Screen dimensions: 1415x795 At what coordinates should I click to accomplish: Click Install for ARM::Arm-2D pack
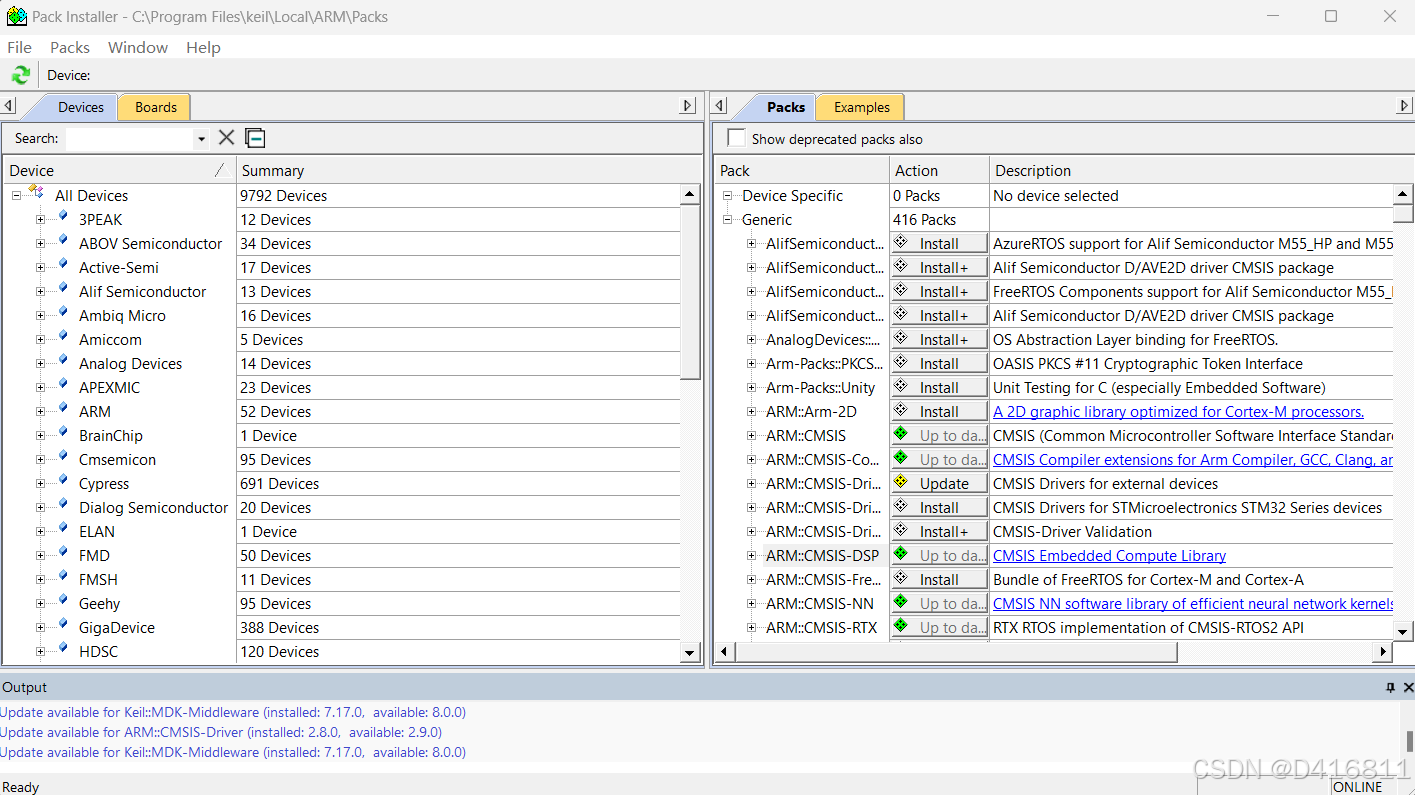[939, 412]
